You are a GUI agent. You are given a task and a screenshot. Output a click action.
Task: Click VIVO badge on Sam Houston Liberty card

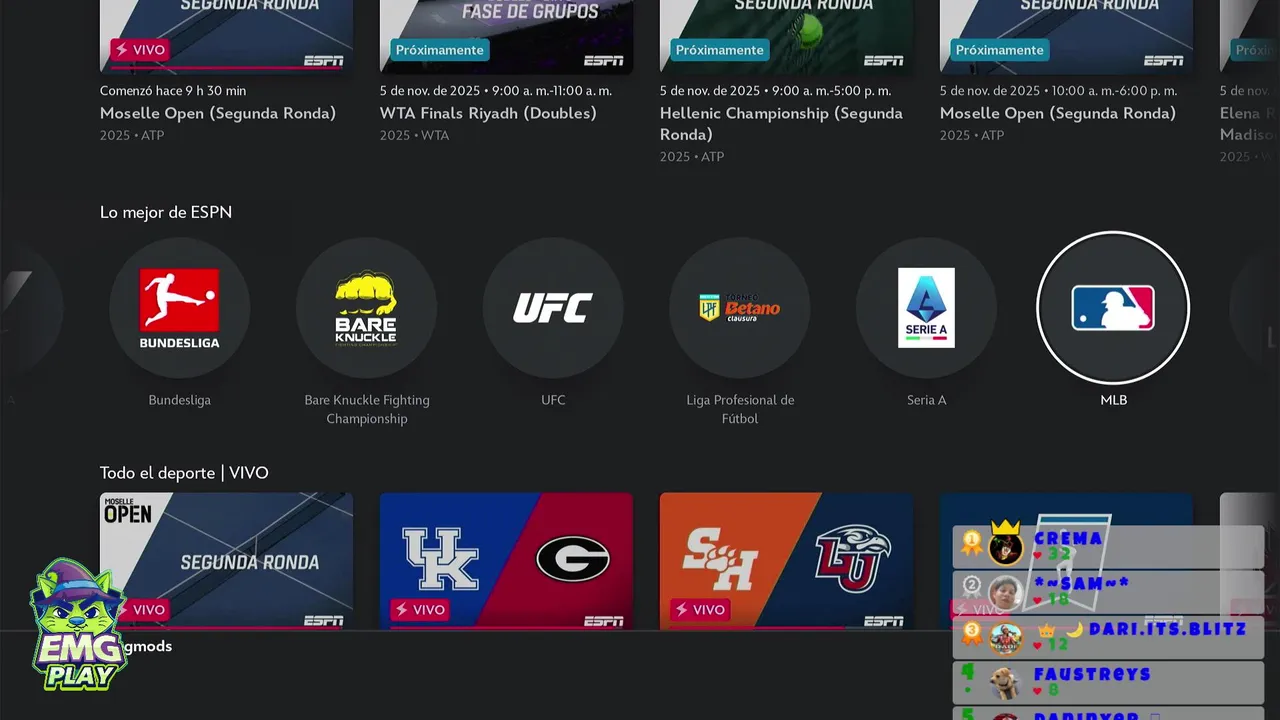[700, 609]
